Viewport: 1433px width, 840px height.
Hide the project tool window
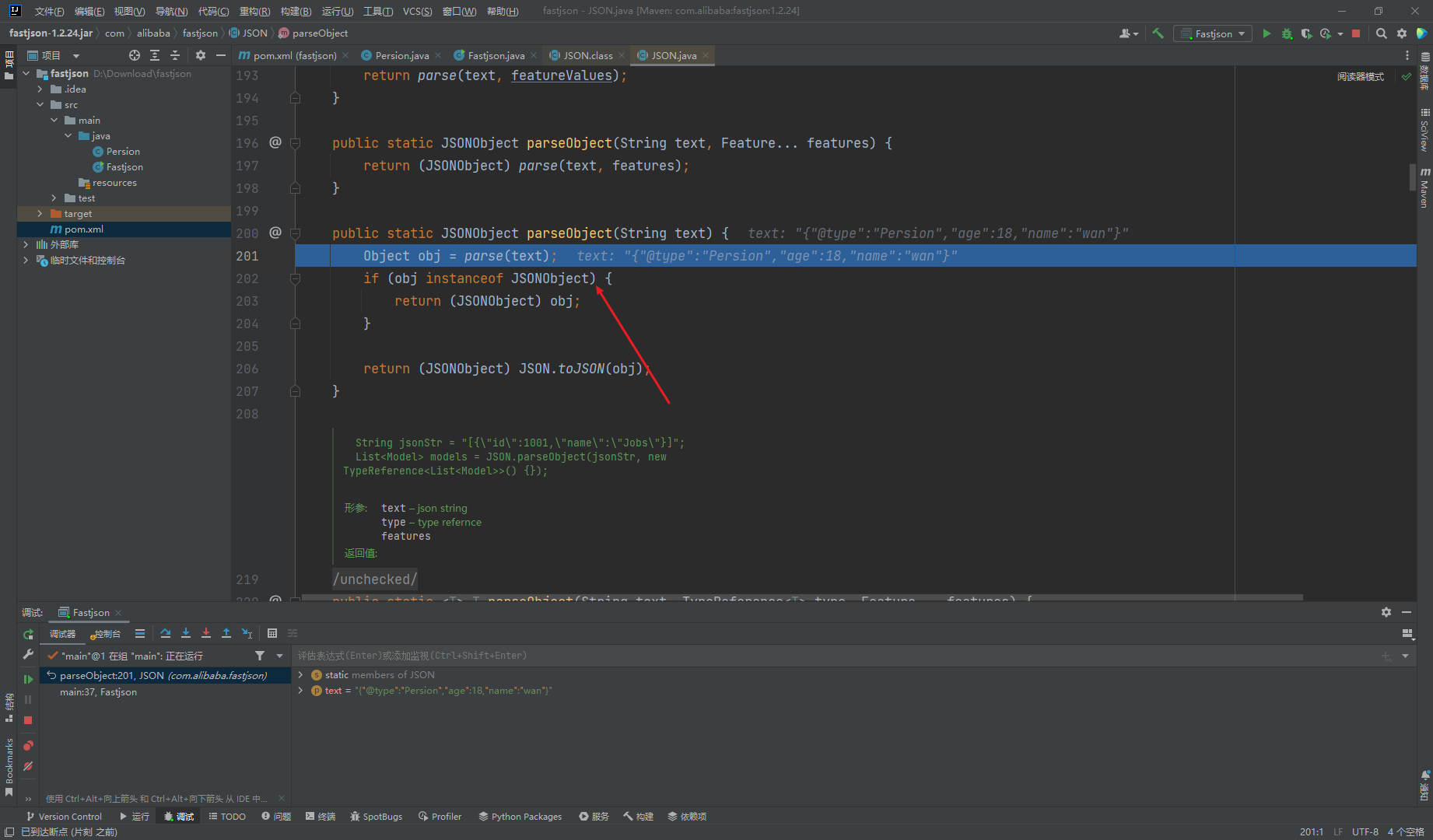pyautogui.click(x=221, y=55)
